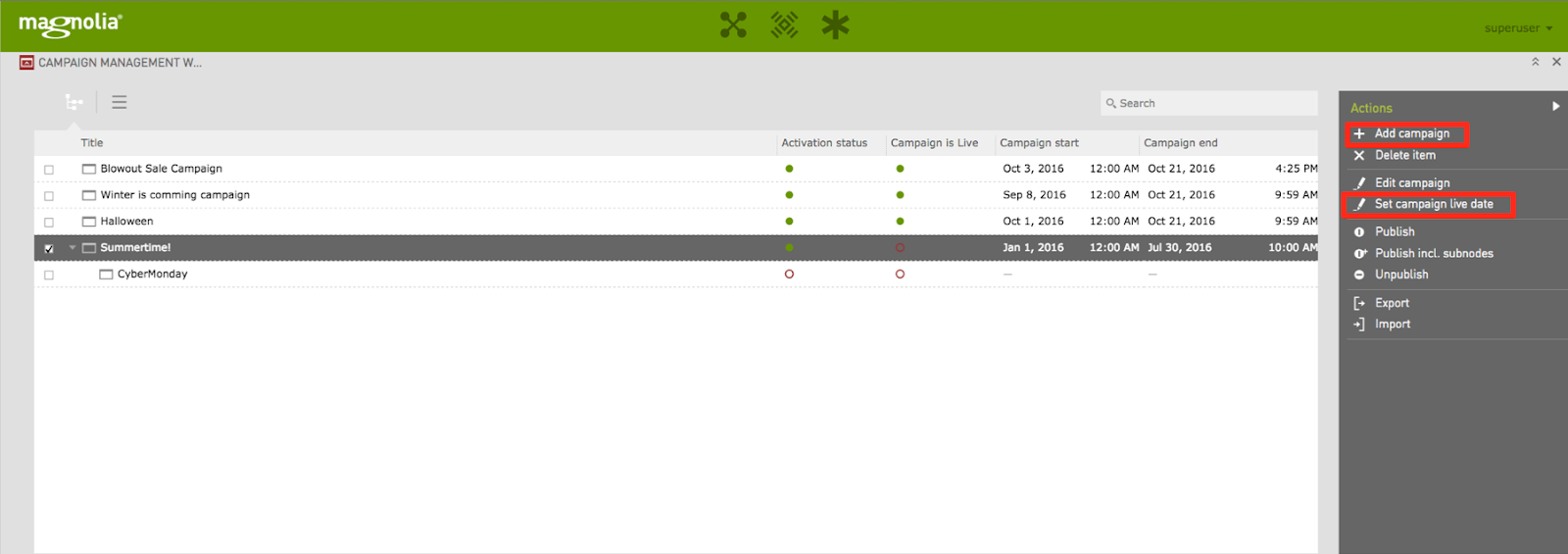Click the X icon beside Delete item
Screen dimensions: 1568x554
(x=1359, y=155)
